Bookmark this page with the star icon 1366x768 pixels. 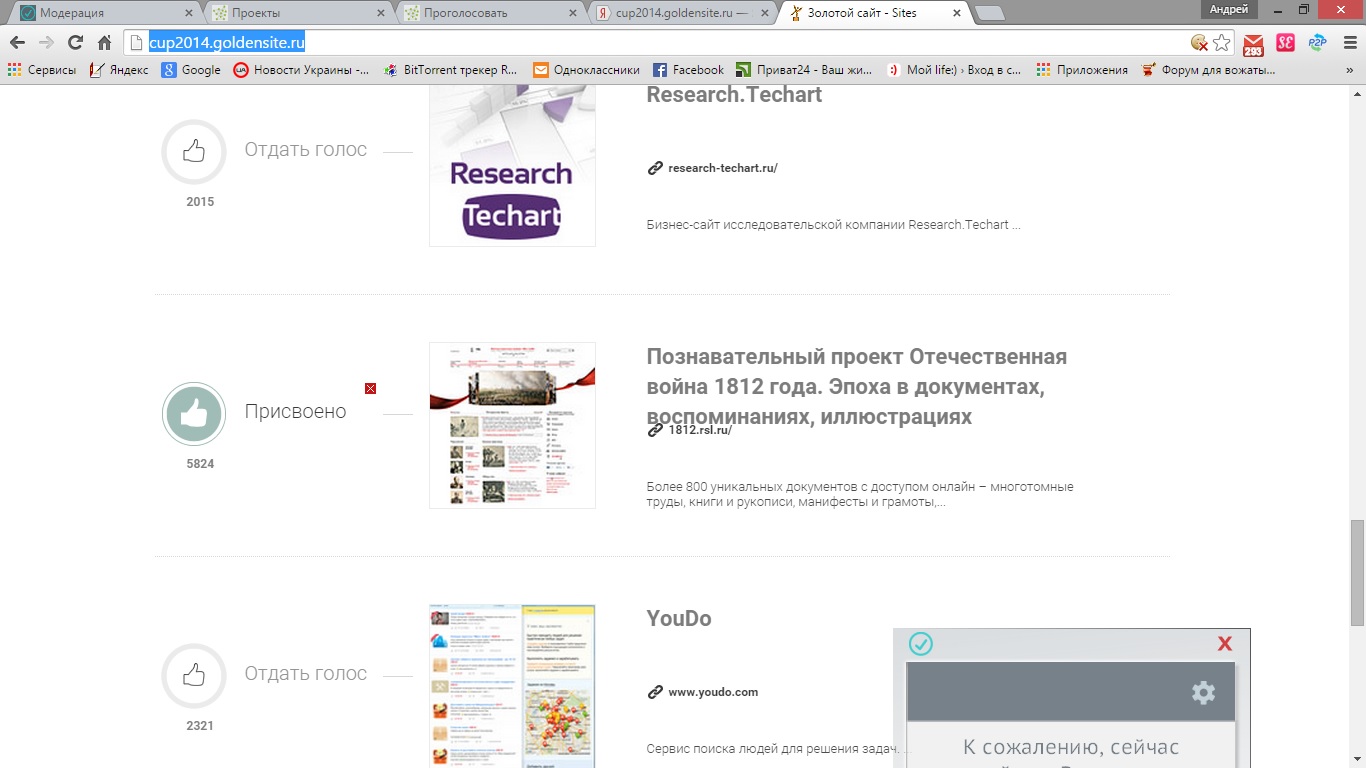pos(1221,43)
